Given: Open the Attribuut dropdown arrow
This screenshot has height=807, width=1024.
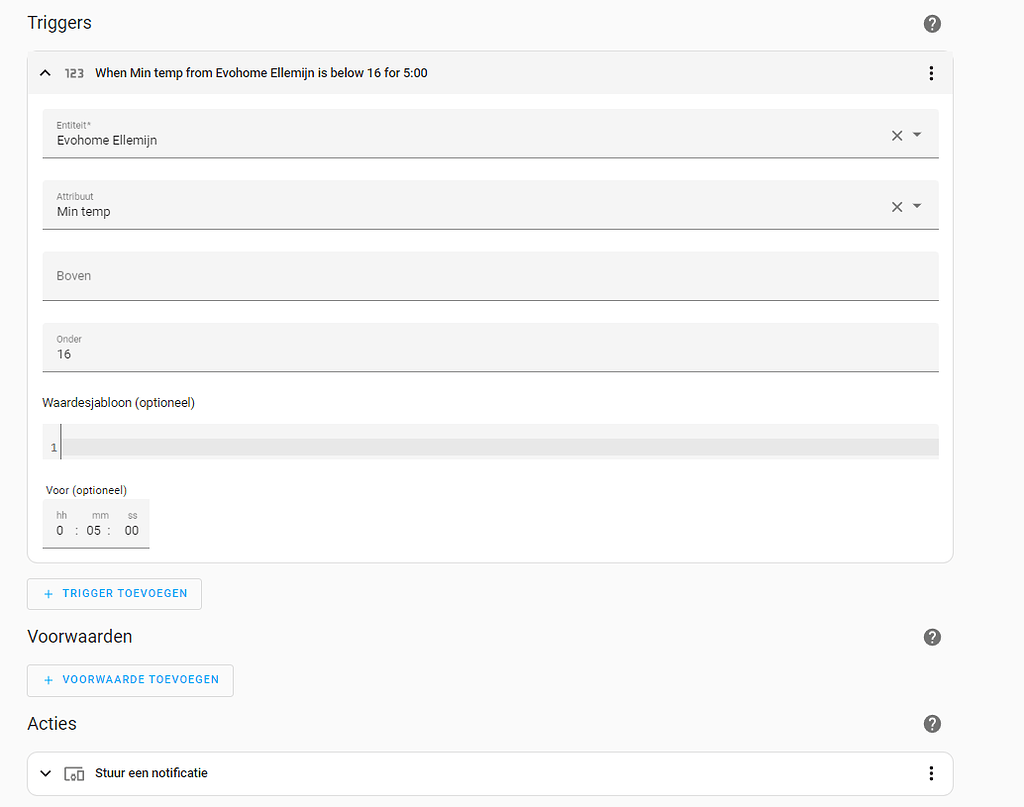Looking at the screenshot, I should (917, 207).
